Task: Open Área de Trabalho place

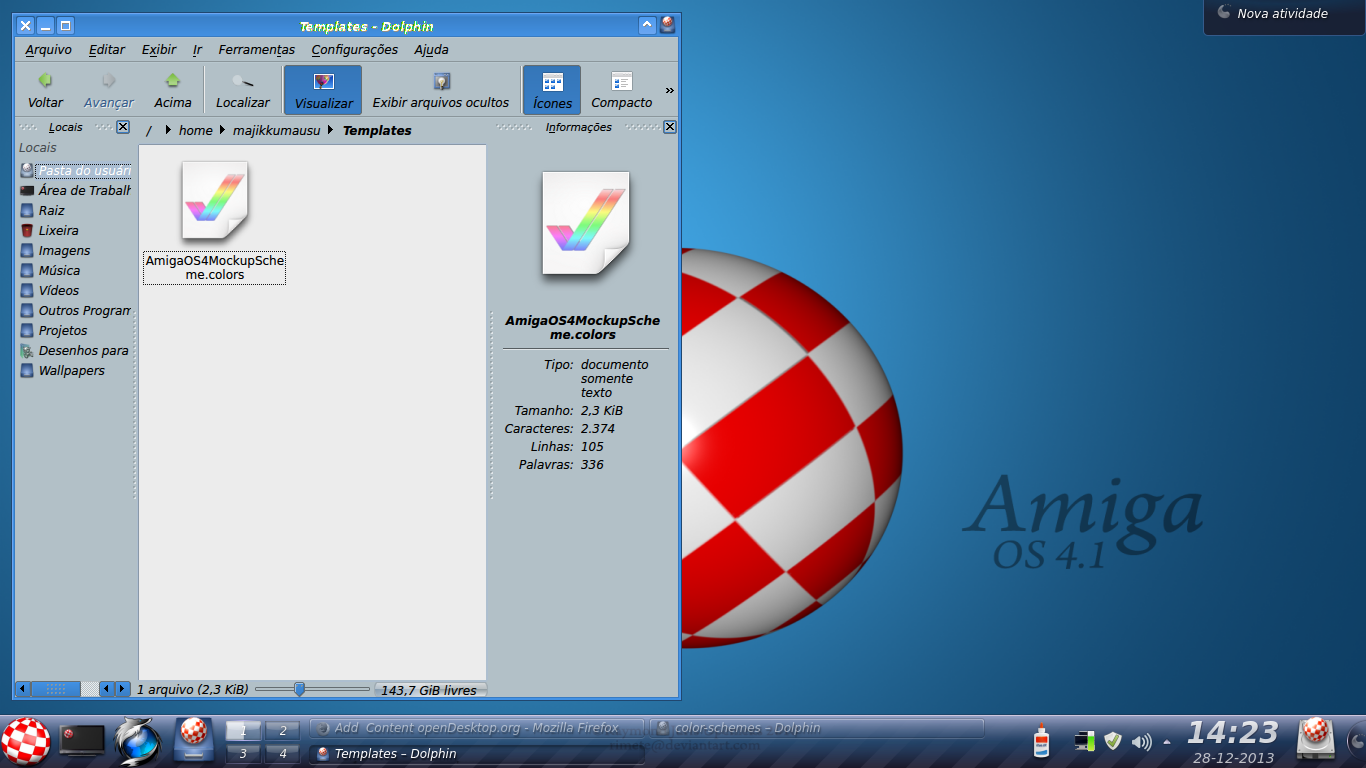Action: point(75,191)
